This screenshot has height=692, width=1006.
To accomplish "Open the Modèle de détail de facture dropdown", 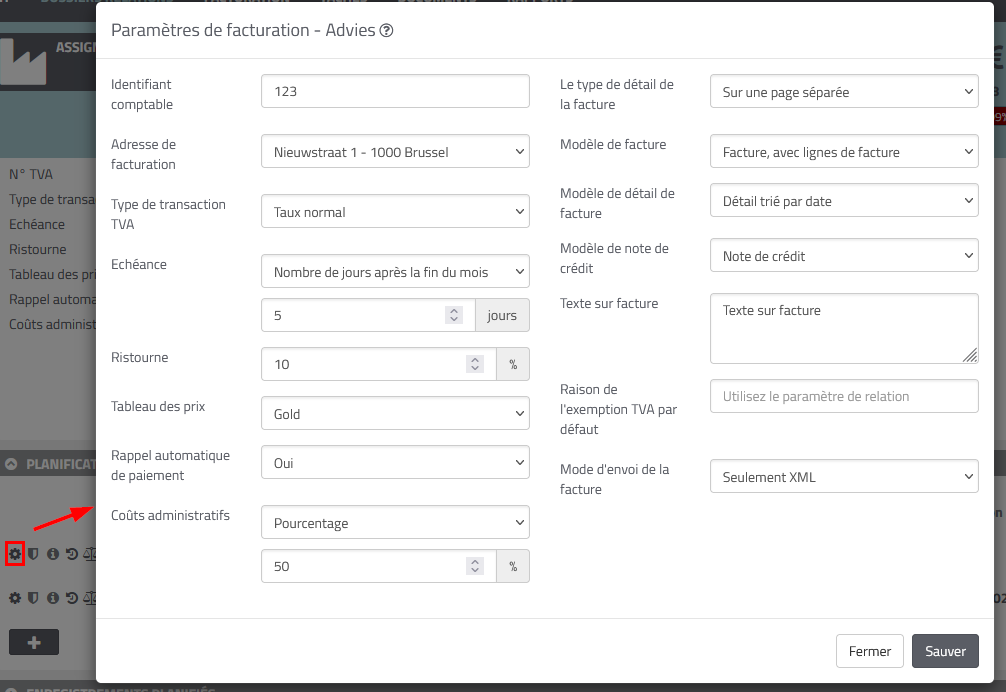I will pyautogui.click(x=844, y=200).
